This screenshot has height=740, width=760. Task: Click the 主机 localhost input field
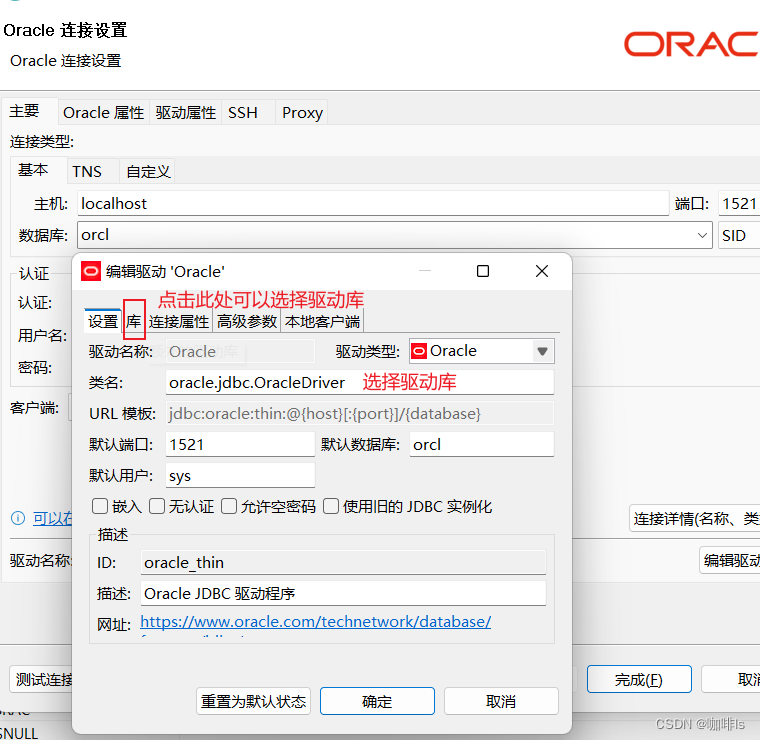tap(373, 204)
